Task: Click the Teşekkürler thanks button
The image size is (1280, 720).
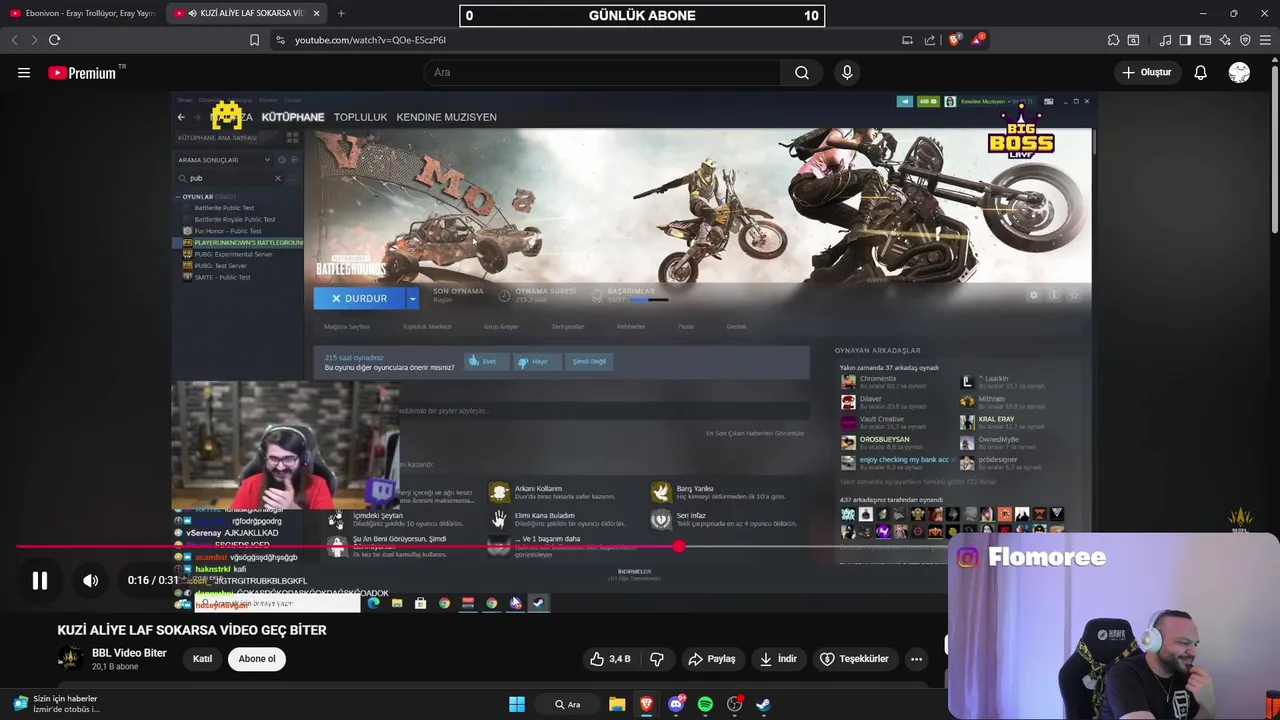Action: click(854, 659)
